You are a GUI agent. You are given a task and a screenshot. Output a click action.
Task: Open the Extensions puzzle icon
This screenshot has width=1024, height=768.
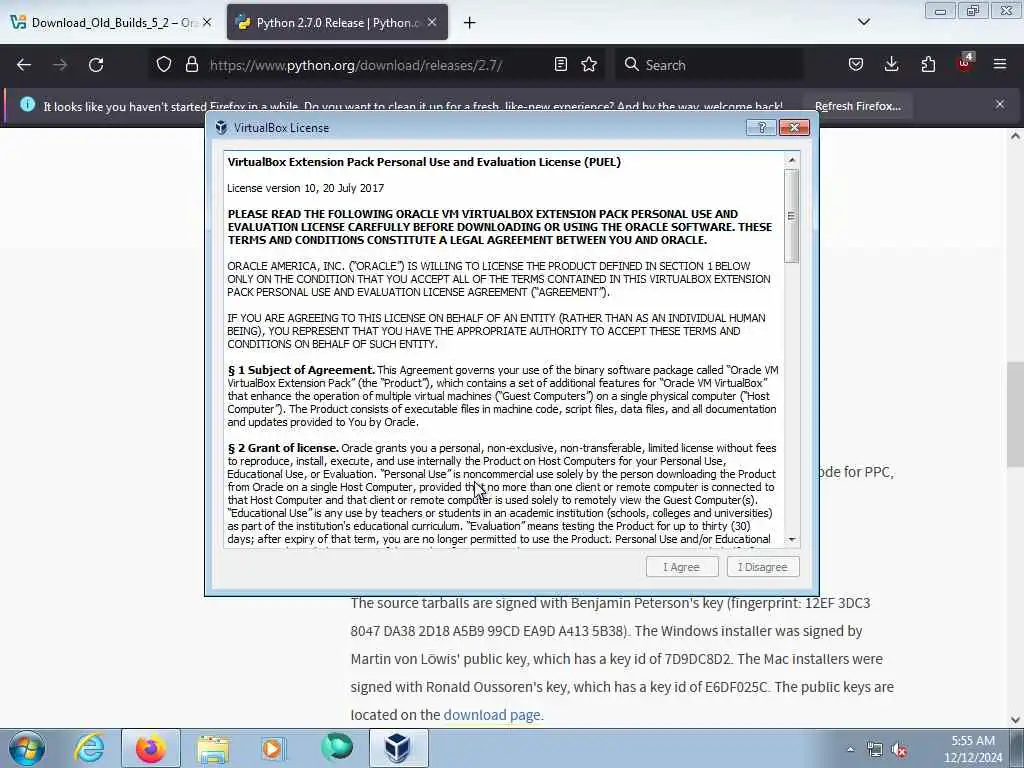(928, 65)
